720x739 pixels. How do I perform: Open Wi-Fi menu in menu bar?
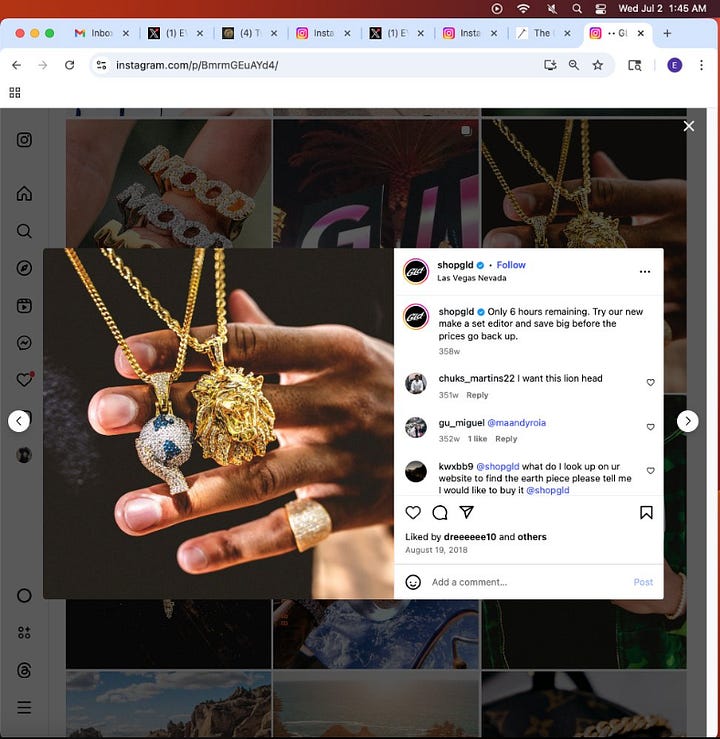coord(523,8)
